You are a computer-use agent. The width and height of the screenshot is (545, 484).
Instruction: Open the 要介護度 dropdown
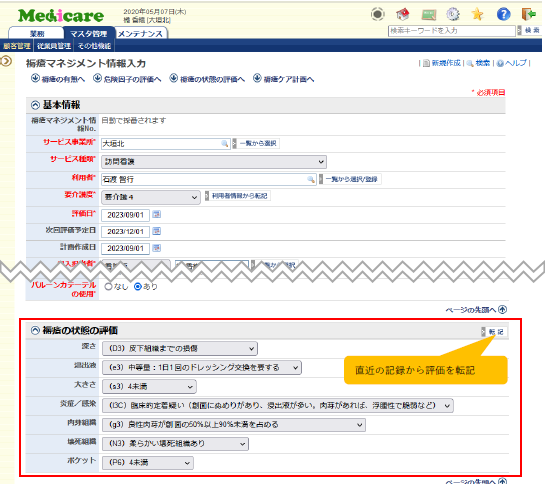click(151, 197)
